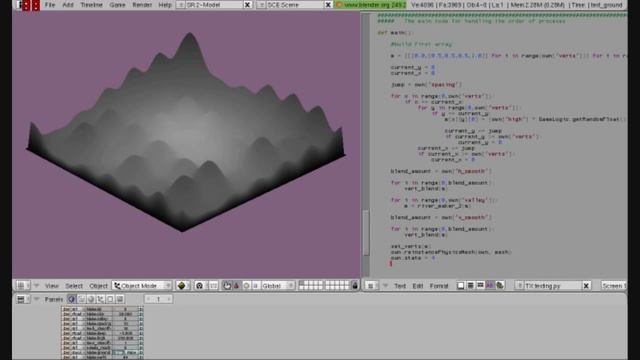This screenshot has width=640, height=360.
Task: Click the TX:testing.py name field
Action: pos(553,286)
